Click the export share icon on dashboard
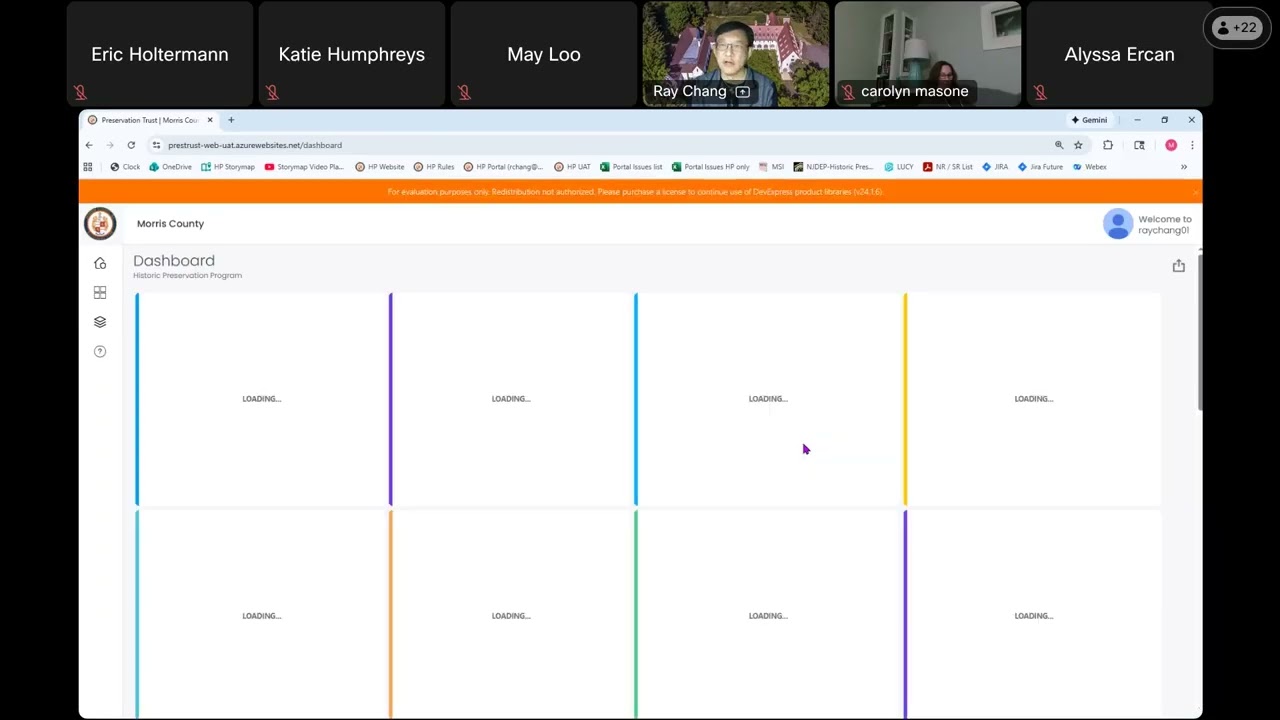This screenshot has height=720, width=1280. [x=1179, y=265]
